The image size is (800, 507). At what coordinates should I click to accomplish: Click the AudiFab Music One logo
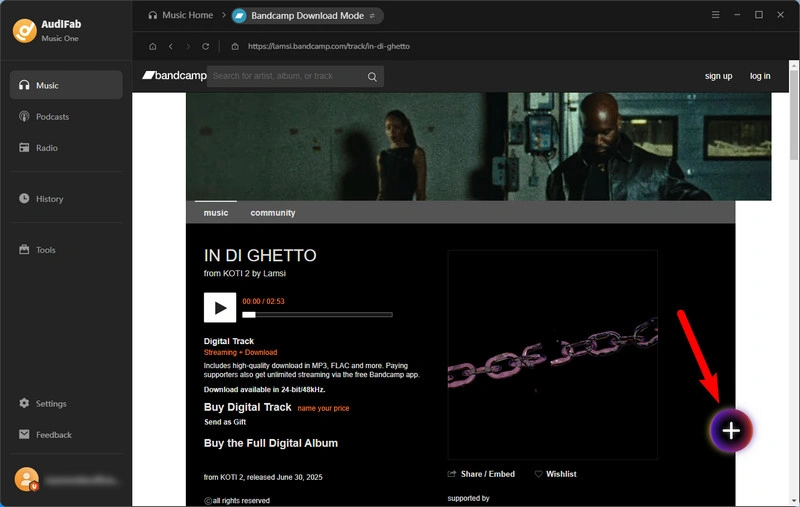(24, 31)
